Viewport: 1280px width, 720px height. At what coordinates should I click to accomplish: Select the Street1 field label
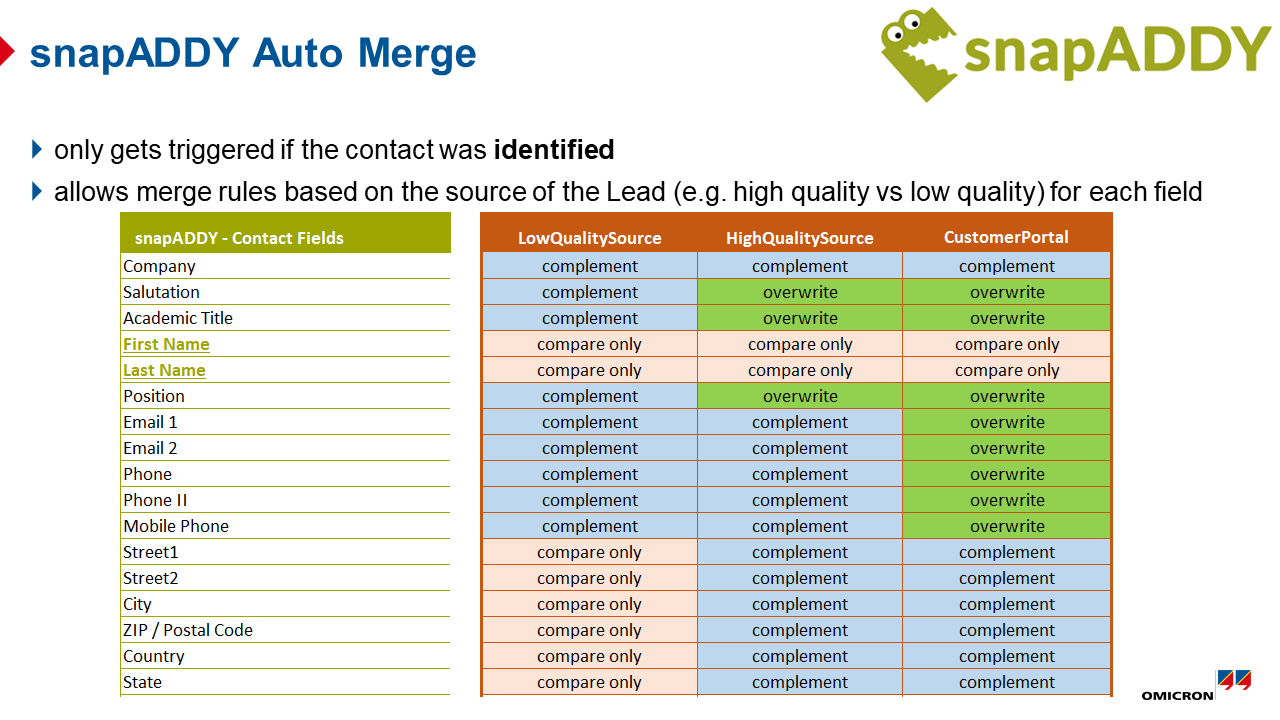(151, 552)
